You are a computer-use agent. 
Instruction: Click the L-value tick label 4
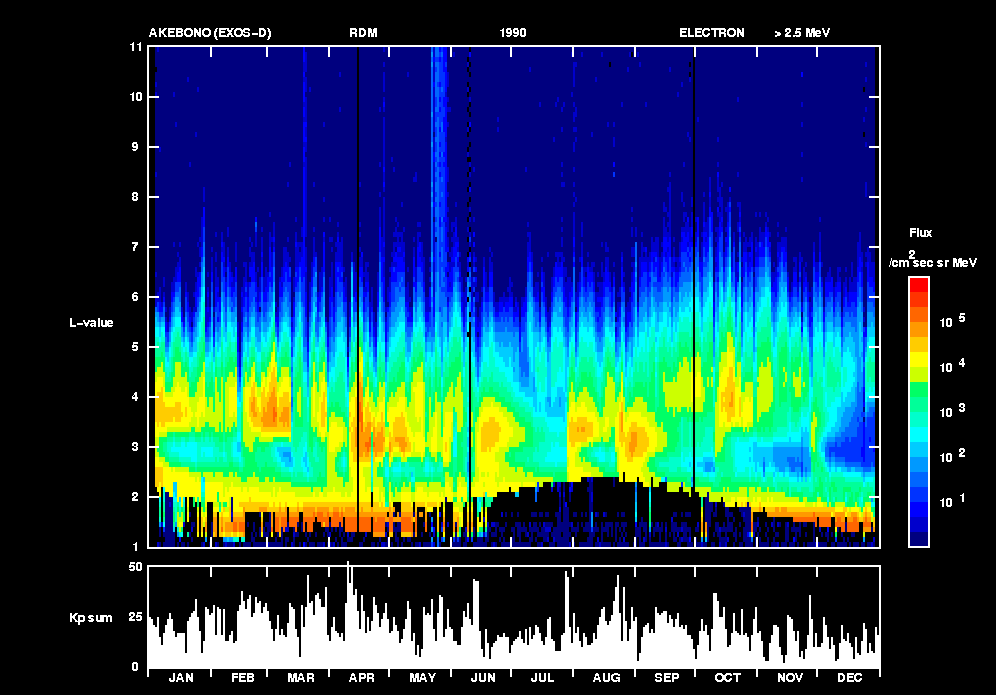tap(135, 397)
